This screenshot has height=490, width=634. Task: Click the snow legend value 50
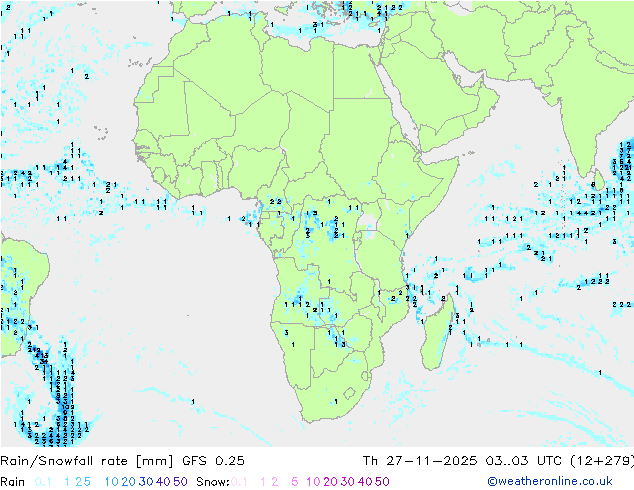(382, 482)
